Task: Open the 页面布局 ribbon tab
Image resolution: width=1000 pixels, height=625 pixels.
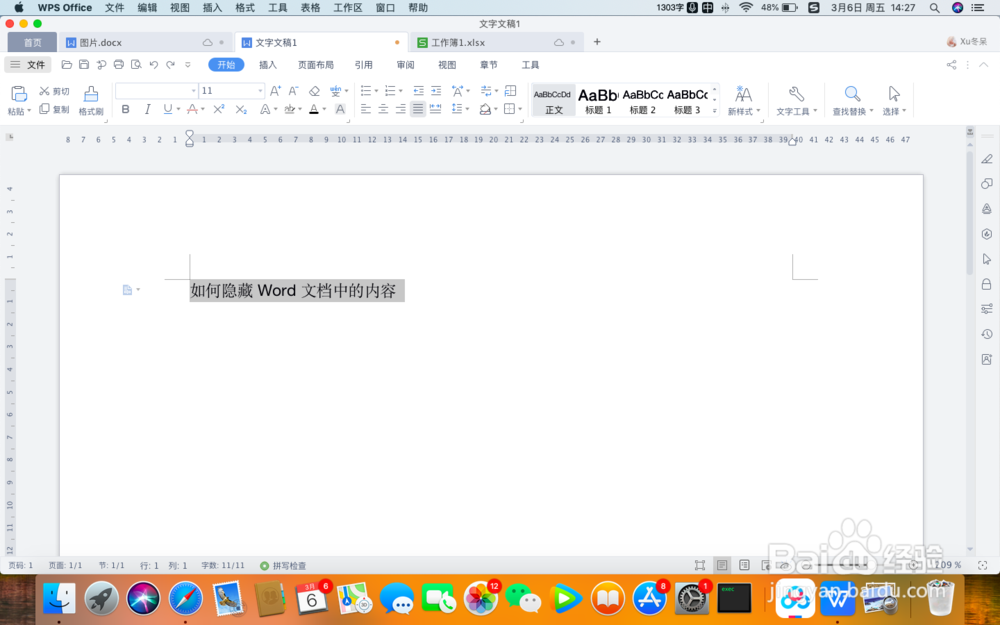Action: 316,64
